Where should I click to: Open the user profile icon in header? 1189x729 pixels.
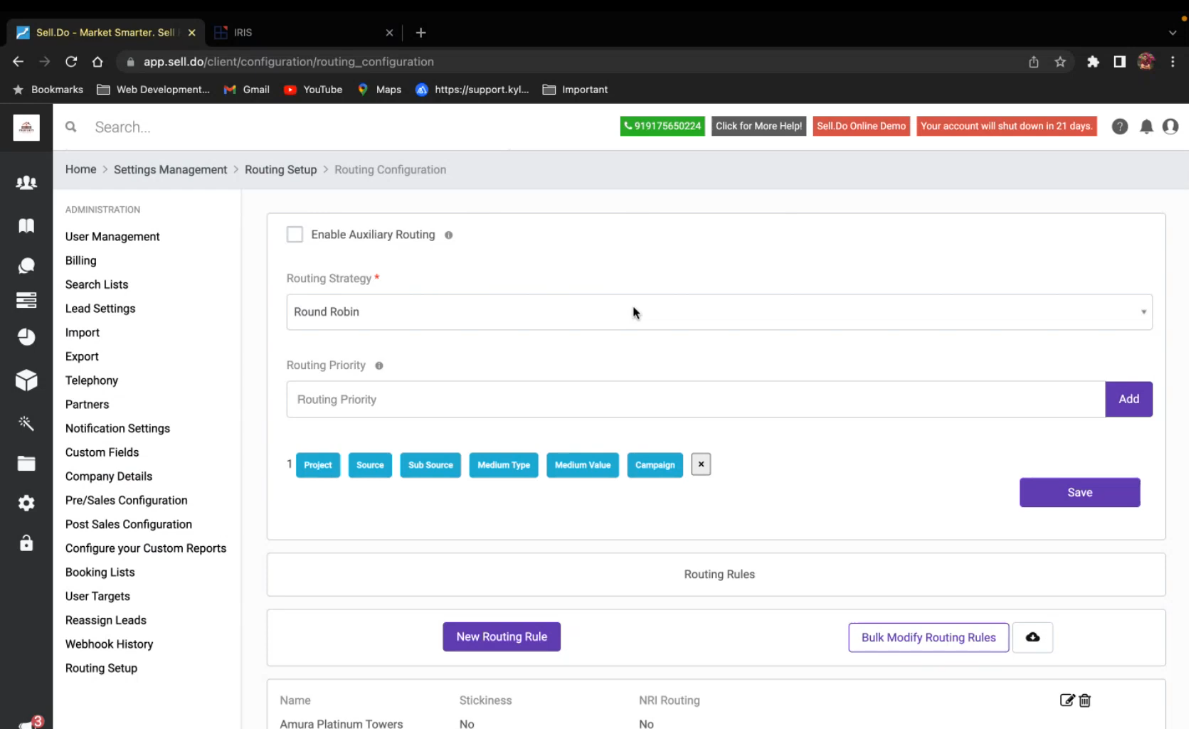[x=1171, y=127]
